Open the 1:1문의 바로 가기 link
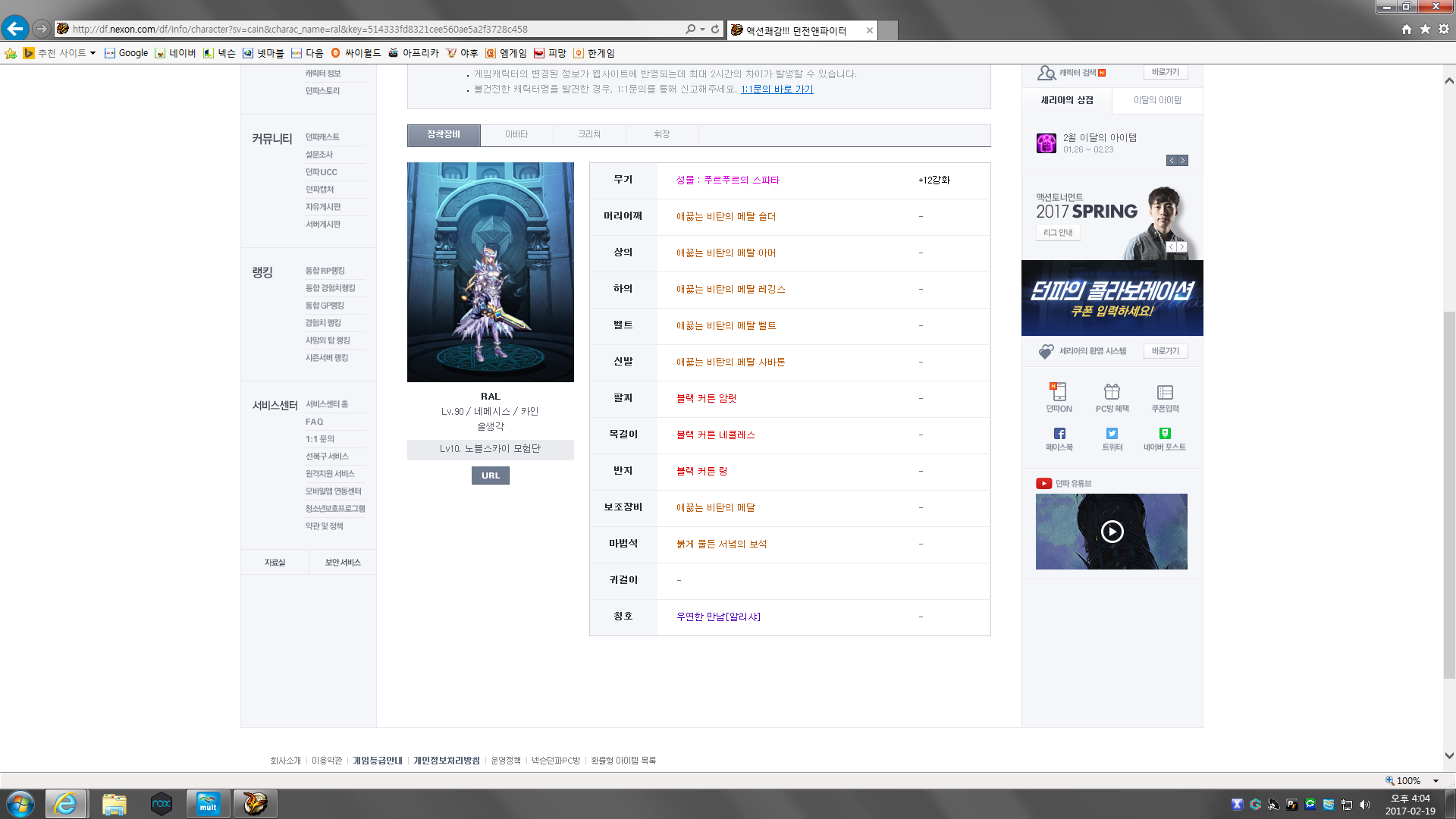Image resolution: width=1456 pixels, height=819 pixels. (x=777, y=89)
